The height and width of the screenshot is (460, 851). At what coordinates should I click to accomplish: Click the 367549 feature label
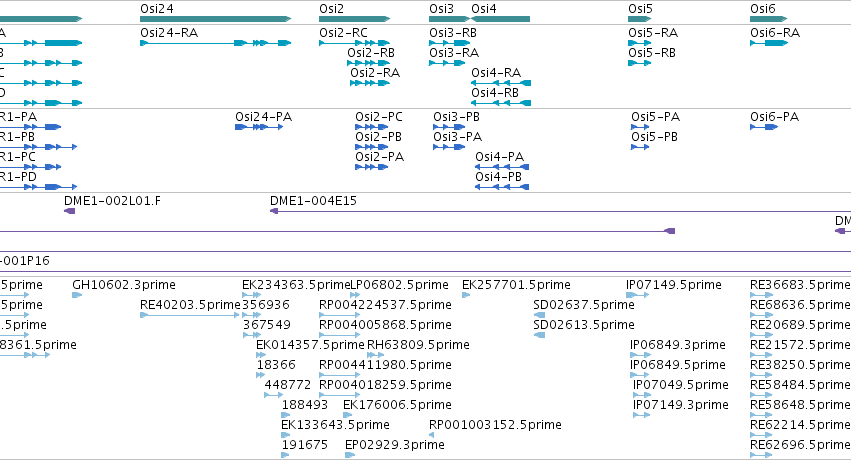(x=266, y=325)
